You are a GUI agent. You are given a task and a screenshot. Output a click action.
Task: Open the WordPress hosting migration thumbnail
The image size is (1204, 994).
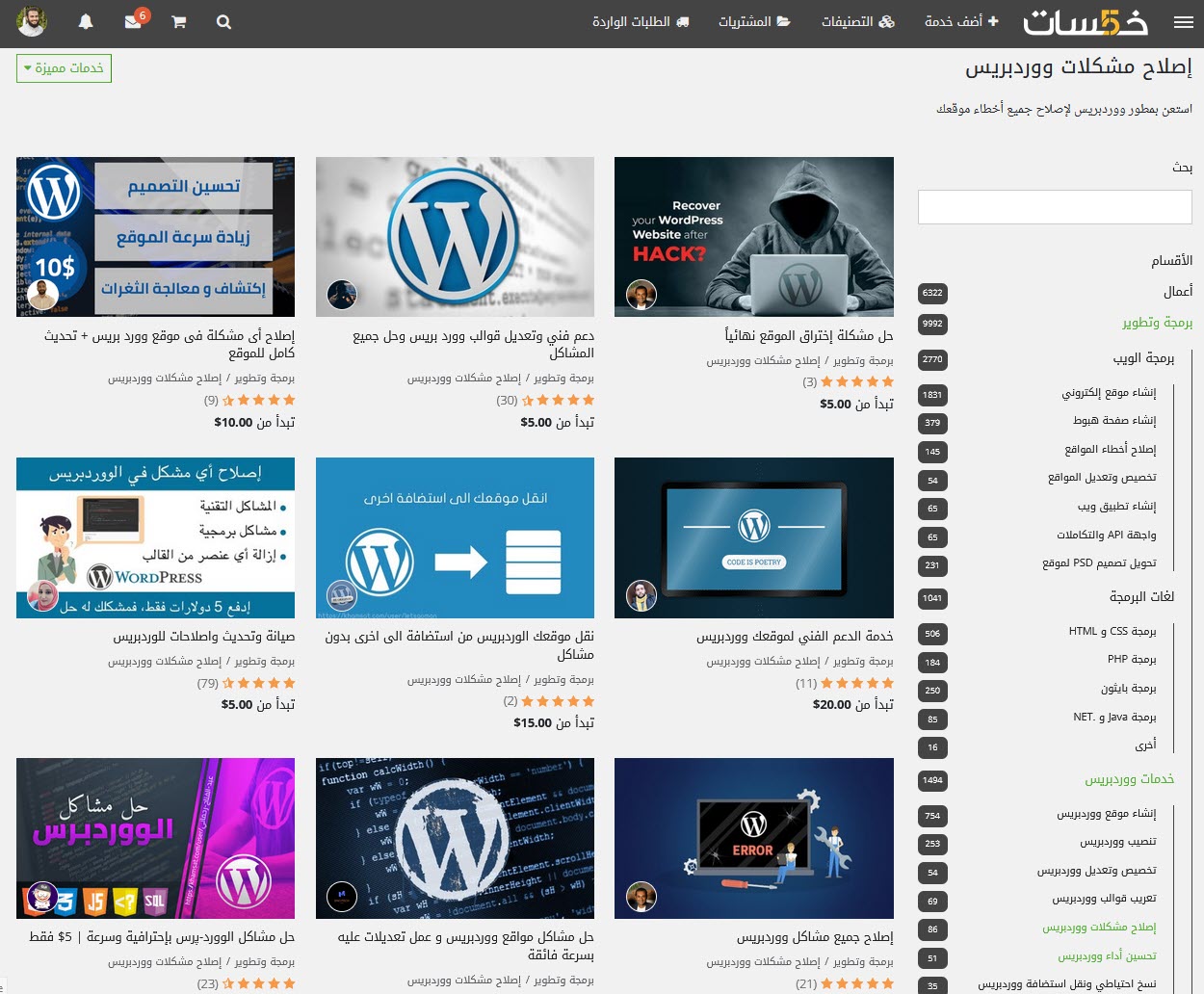click(455, 537)
